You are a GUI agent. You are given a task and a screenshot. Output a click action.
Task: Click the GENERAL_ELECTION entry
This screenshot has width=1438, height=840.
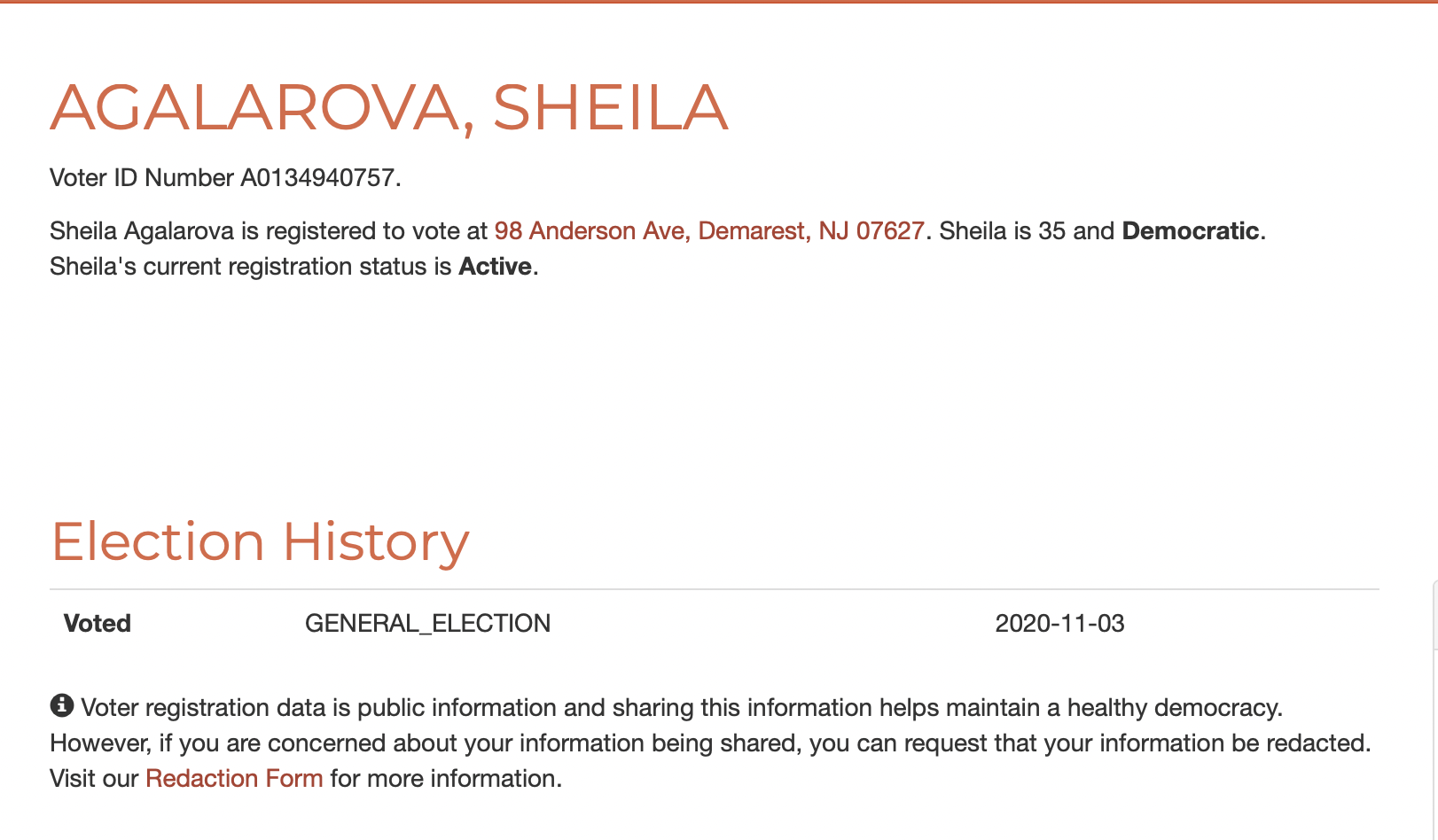[x=427, y=624]
